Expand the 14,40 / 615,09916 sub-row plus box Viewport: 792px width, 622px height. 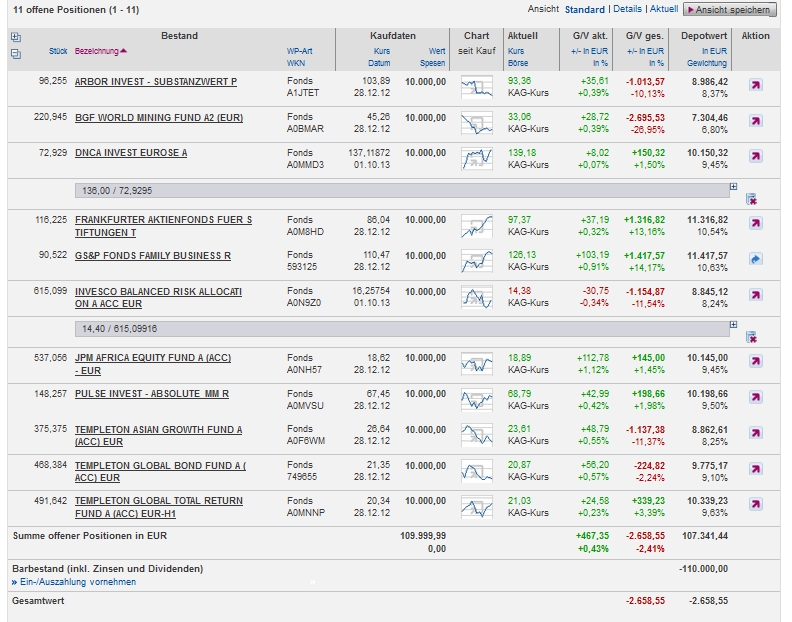click(733, 324)
